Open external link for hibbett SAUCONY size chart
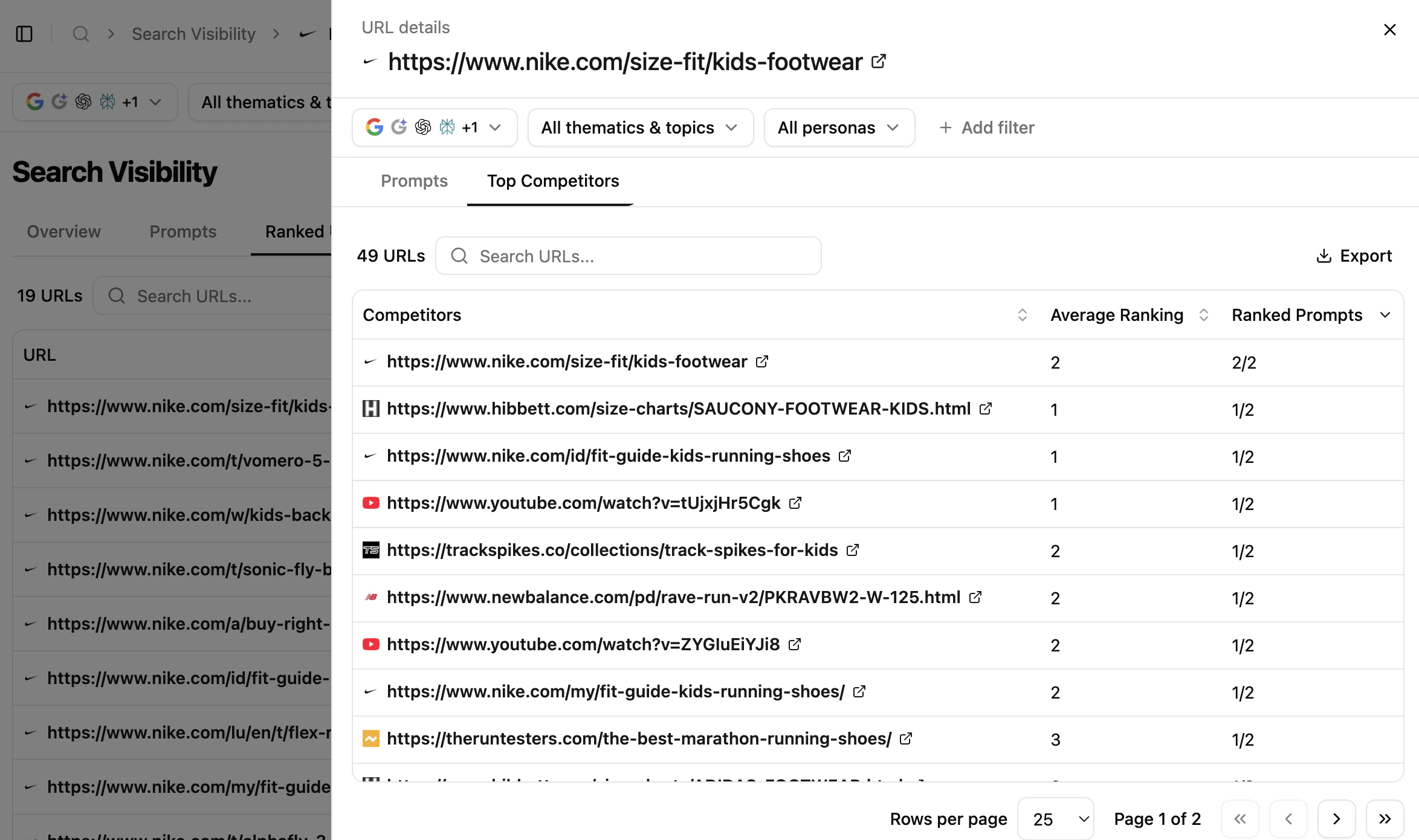The image size is (1419, 840). click(x=986, y=409)
